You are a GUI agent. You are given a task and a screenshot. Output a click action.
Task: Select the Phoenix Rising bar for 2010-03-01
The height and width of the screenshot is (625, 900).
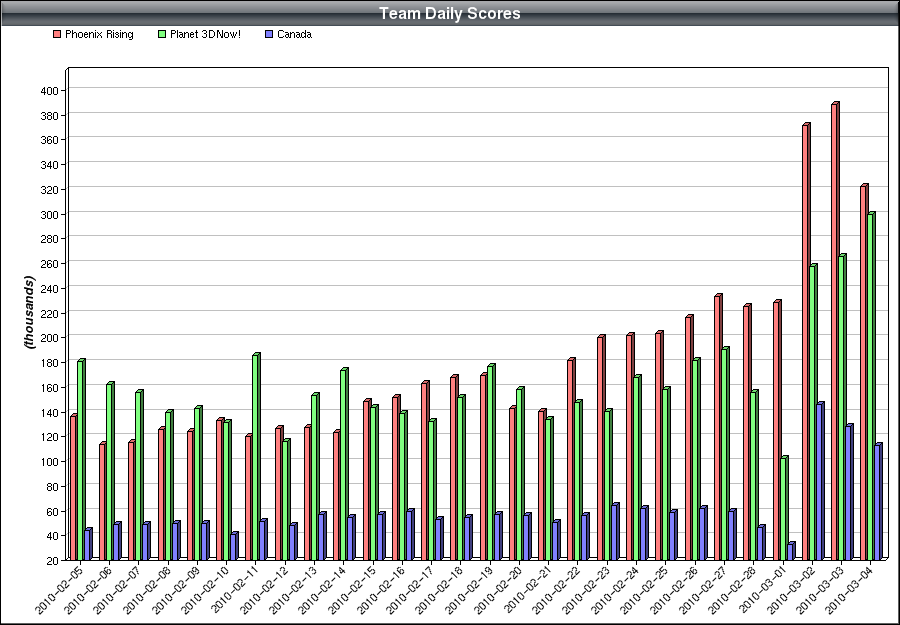[777, 430]
